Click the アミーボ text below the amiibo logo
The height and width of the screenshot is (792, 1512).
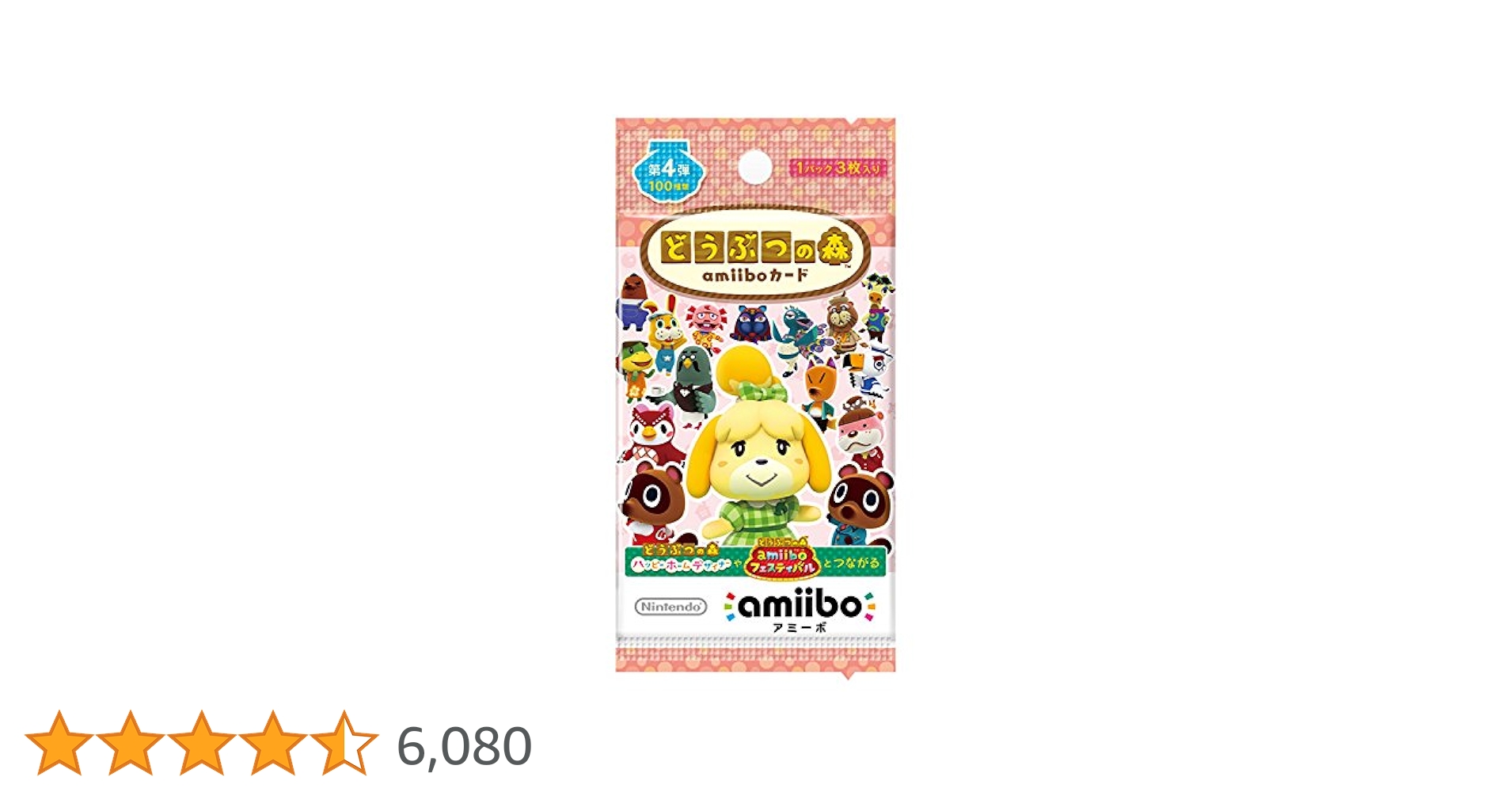800,628
